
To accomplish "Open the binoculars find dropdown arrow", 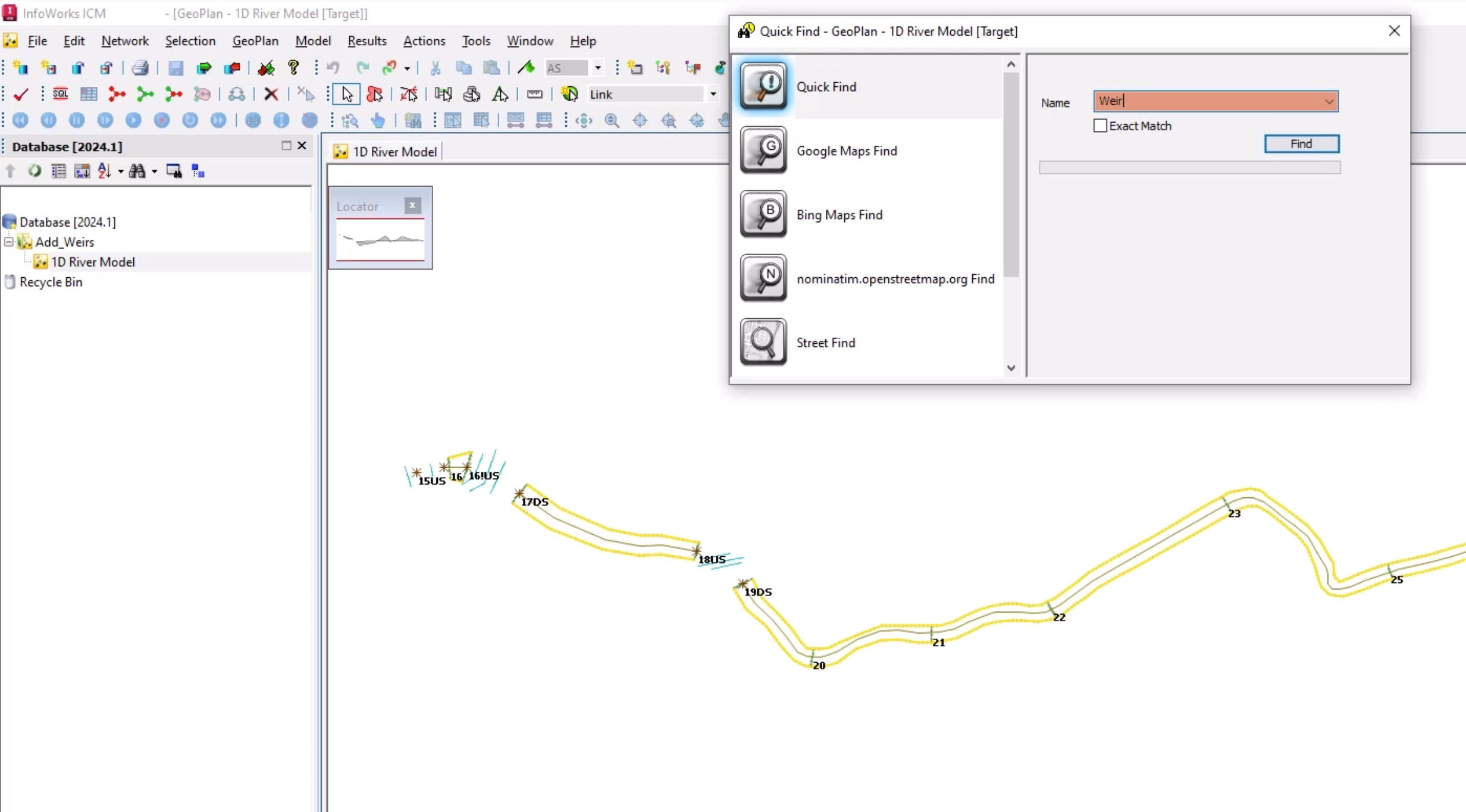I will coord(154,172).
